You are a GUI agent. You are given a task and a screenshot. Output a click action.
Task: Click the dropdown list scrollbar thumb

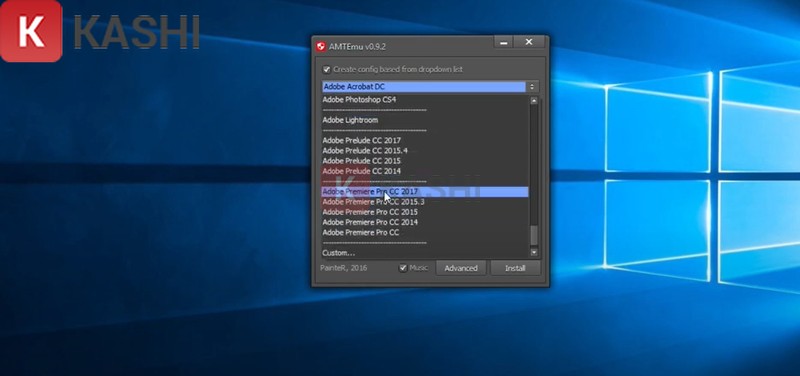534,235
